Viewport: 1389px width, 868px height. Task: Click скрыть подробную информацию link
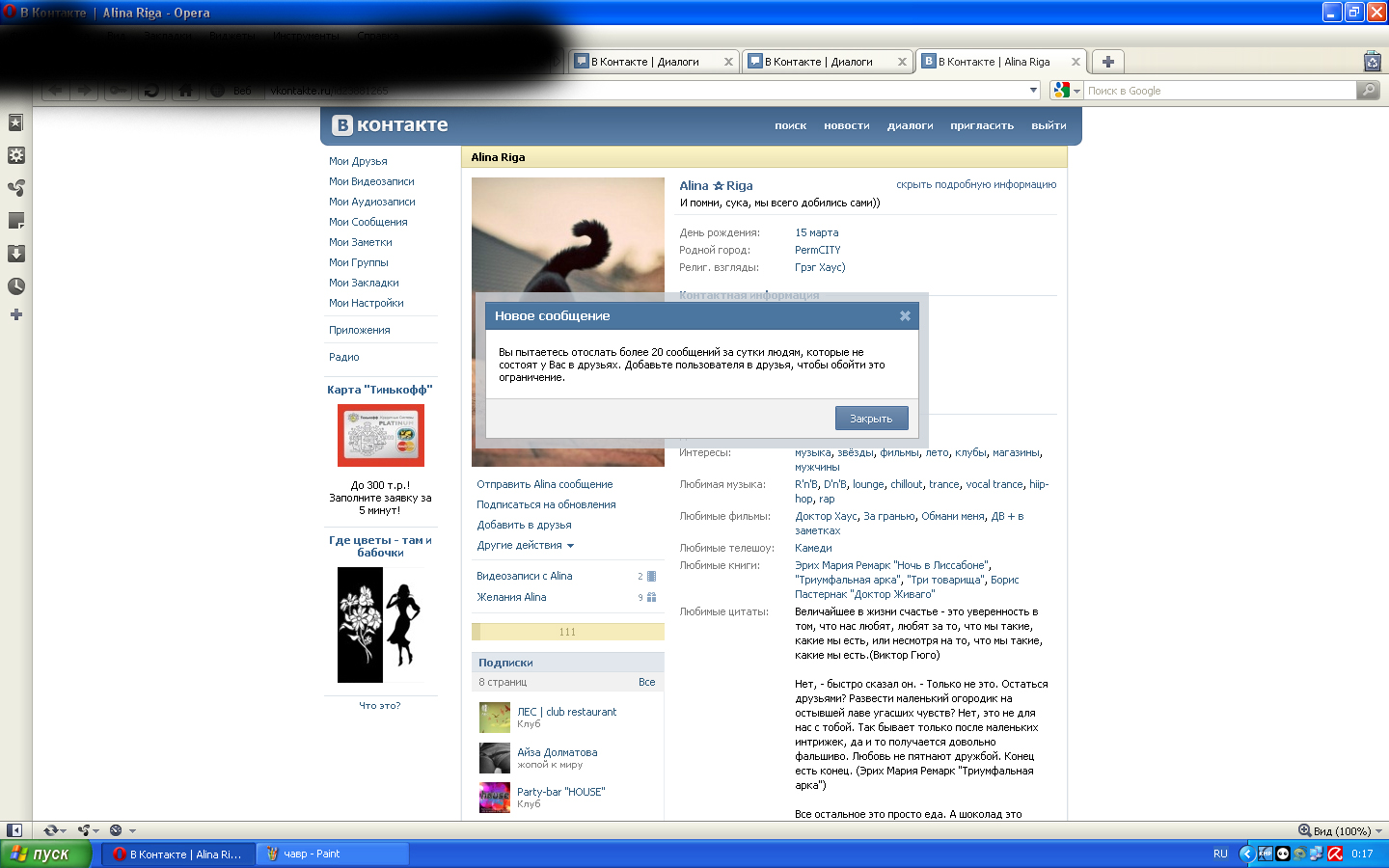976,184
